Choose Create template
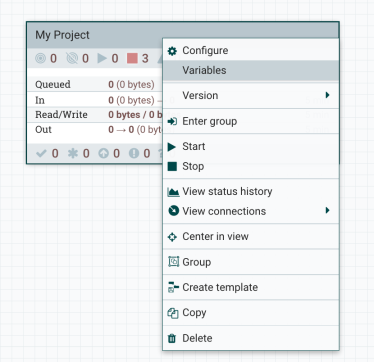This screenshot has width=374, height=362. pos(251,287)
